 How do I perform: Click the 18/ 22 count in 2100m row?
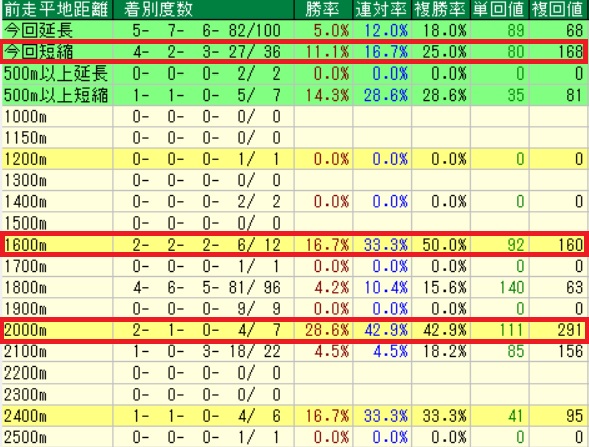coord(255,352)
